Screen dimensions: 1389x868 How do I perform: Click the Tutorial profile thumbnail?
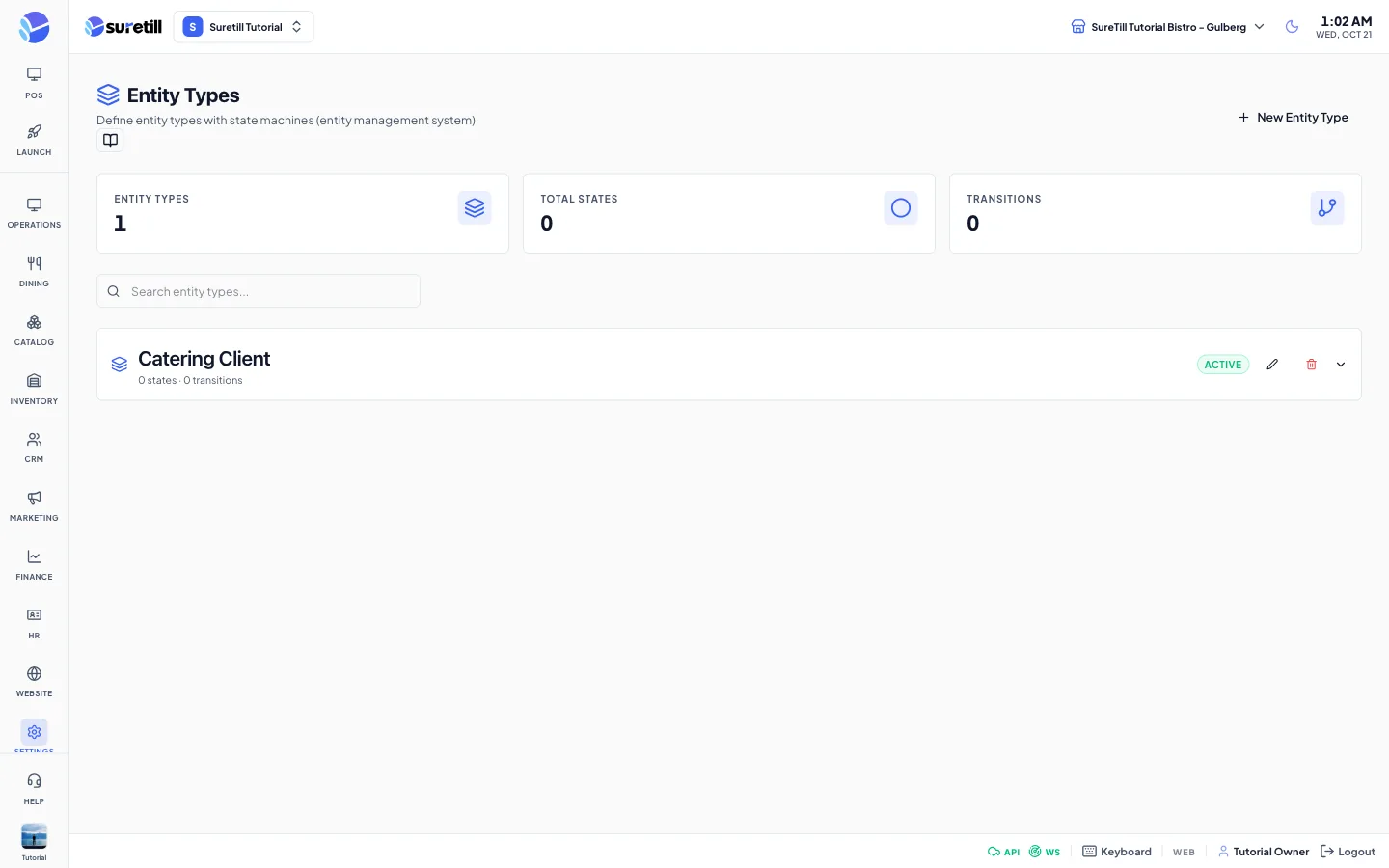pos(34,836)
